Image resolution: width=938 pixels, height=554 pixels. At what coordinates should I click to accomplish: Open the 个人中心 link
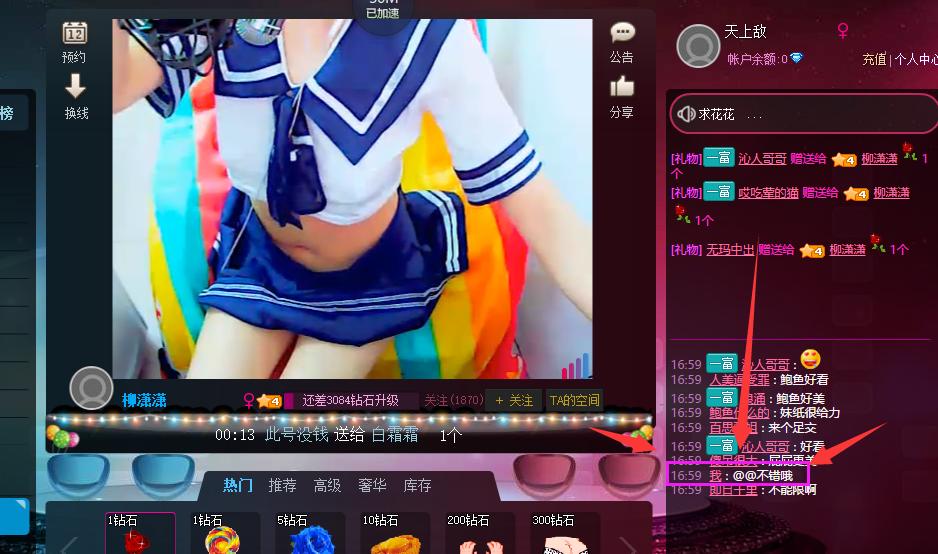(x=916, y=59)
